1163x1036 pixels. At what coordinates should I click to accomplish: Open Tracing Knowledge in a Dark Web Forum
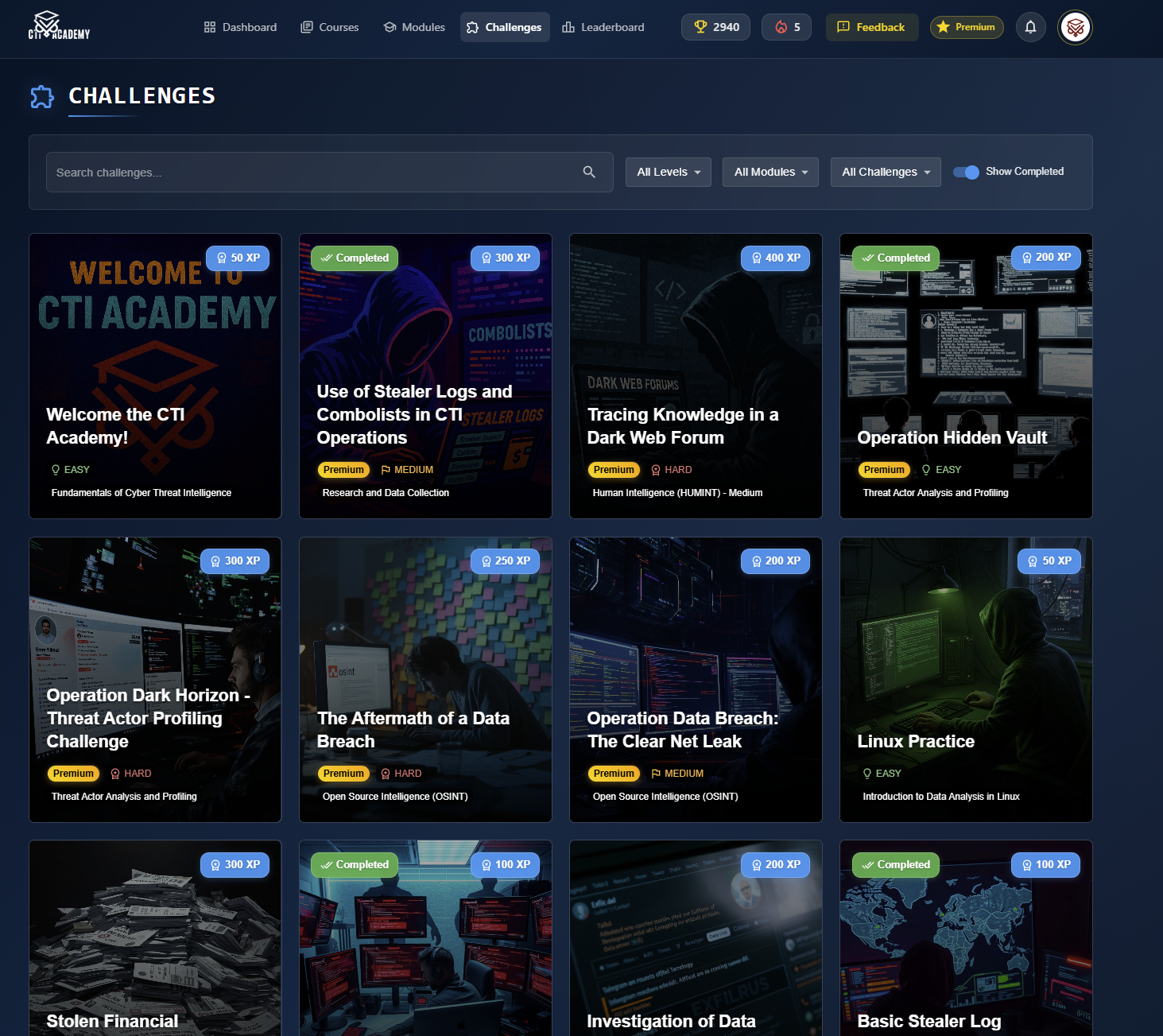click(696, 376)
